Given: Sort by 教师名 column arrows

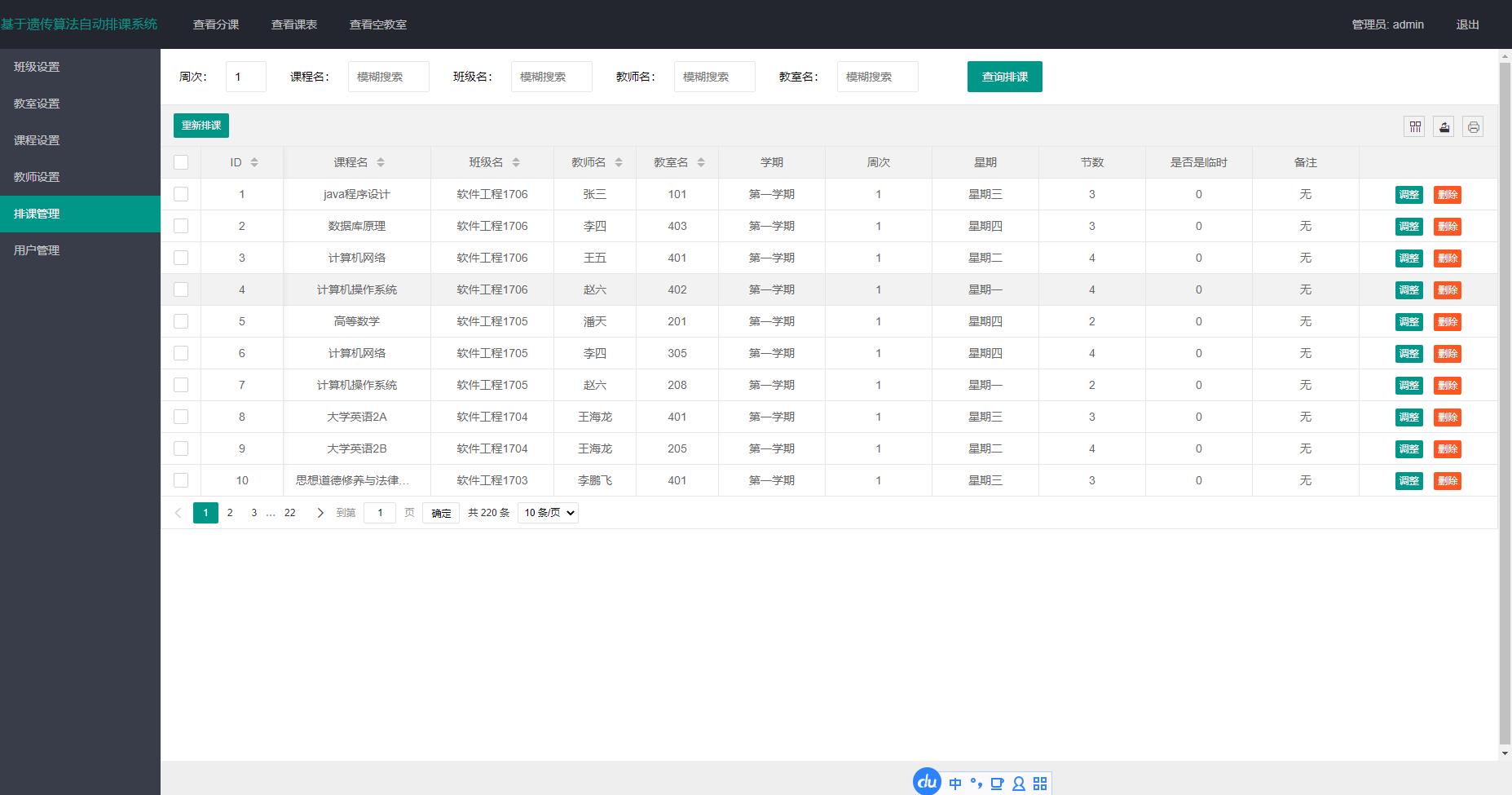Looking at the screenshot, I should (619, 162).
